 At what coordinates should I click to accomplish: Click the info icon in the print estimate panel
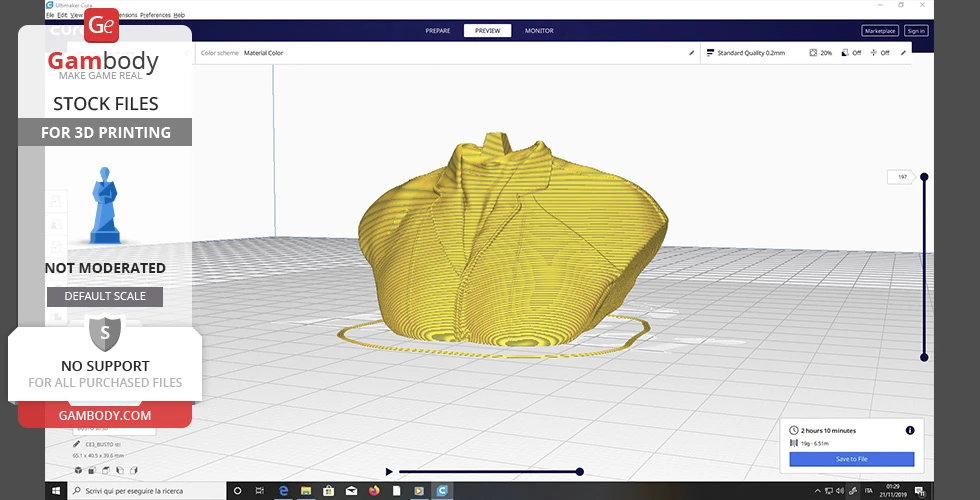[910, 431]
